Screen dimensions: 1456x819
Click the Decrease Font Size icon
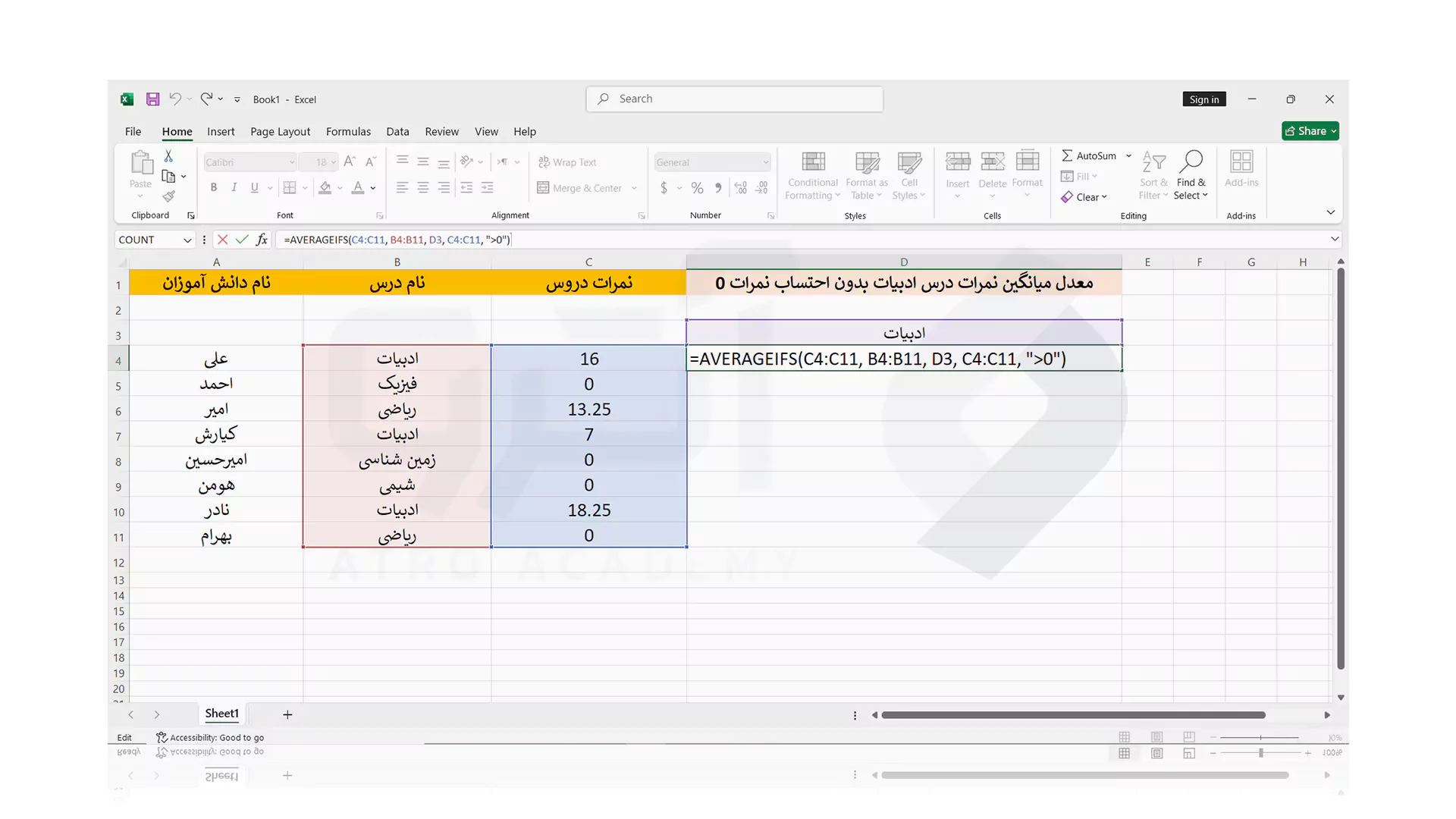371,162
